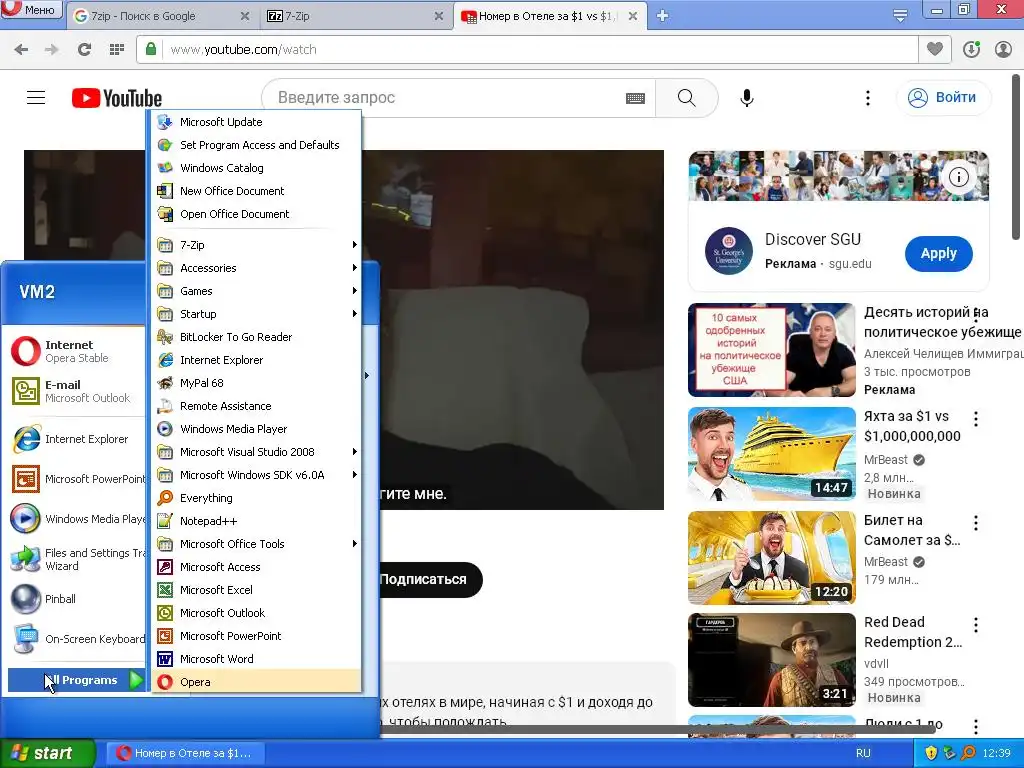Launch MyPal 68 from programs menu
The width and height of the screenshot is (1024, 768).
(257, 383)
